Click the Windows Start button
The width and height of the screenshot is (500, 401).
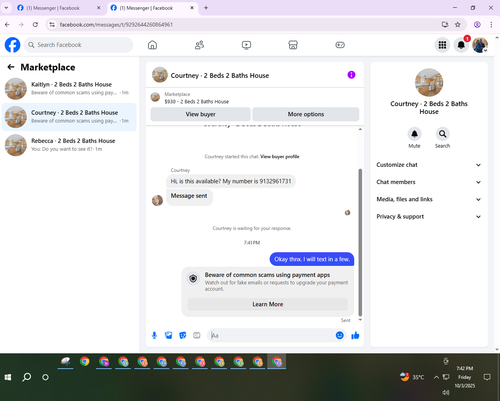(x=8, y=377)
